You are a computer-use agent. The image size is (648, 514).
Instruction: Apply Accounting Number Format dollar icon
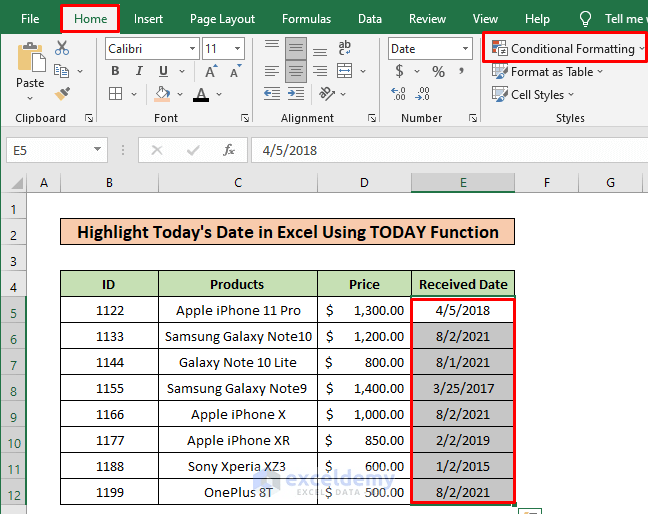click(399, 71)
